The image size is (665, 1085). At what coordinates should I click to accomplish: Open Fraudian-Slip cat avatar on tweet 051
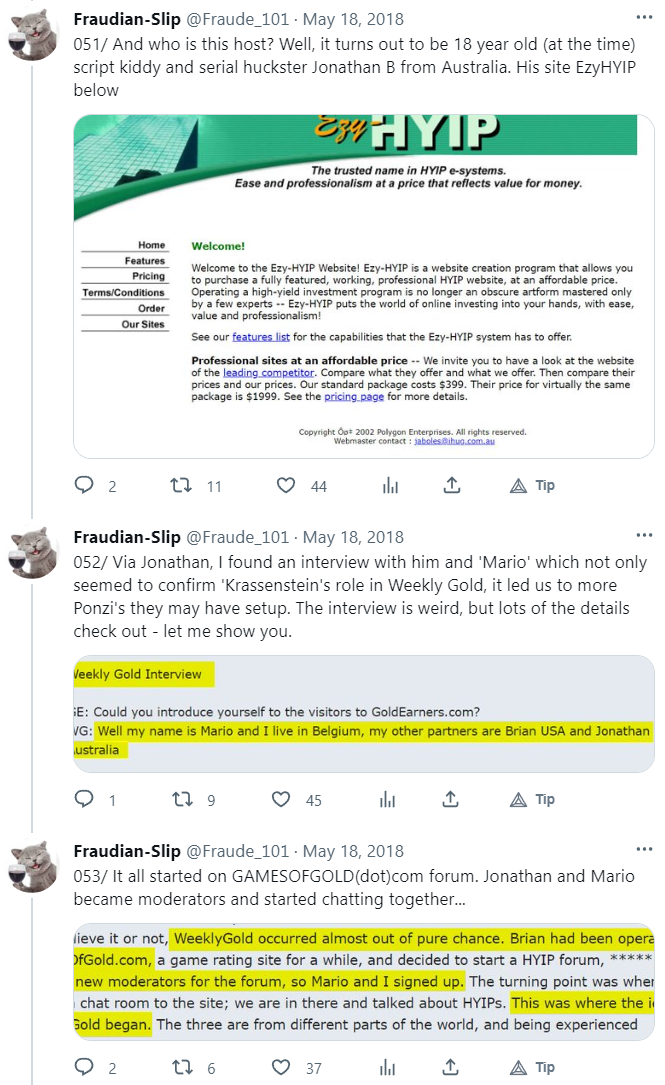click(33, 33)
